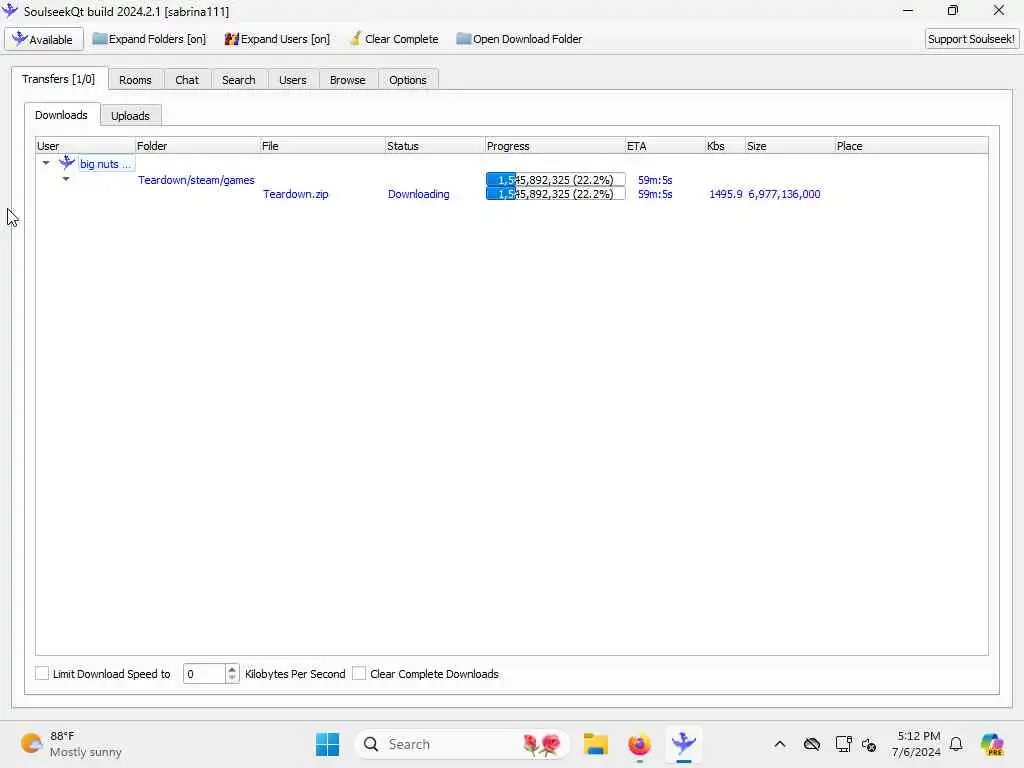
Task: Click the taskbar Search box
Action: [x=461, y=744]
